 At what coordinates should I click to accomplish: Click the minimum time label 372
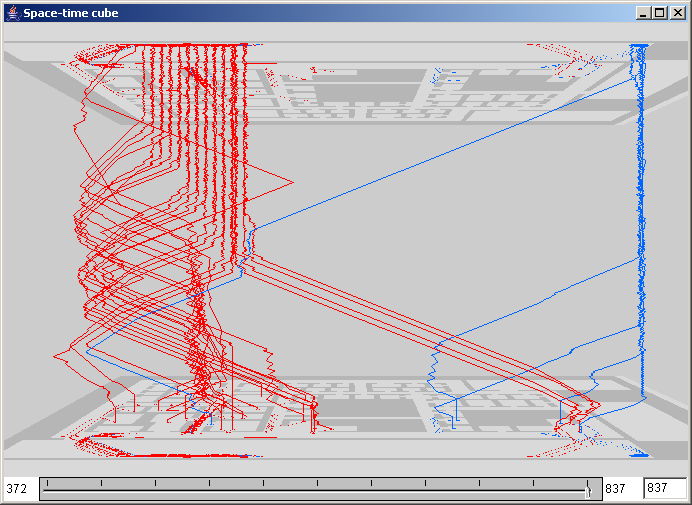click(x=17, y=489)
